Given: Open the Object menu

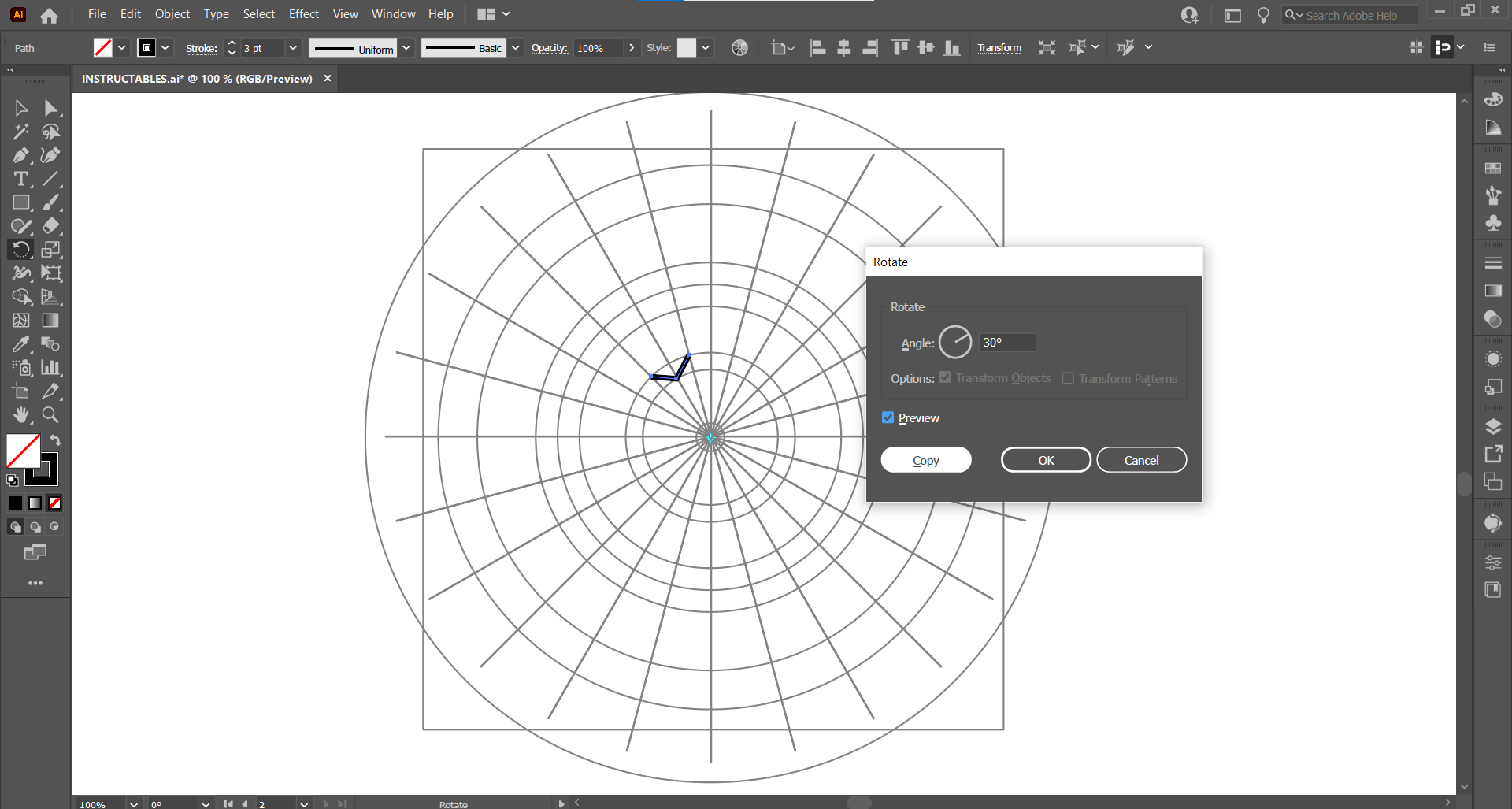Looking at the screenshot, I should pos(172,14).
